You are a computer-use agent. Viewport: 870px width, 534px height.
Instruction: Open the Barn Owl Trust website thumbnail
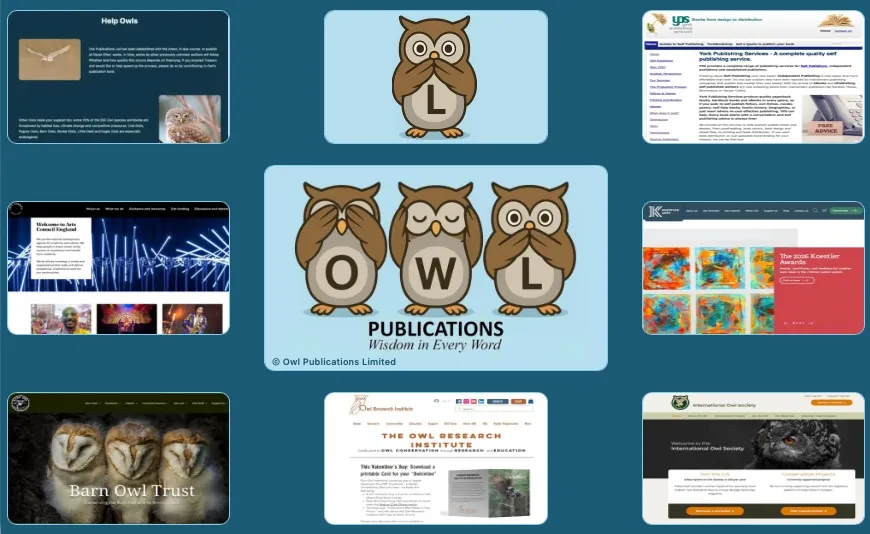pos(118,458)
